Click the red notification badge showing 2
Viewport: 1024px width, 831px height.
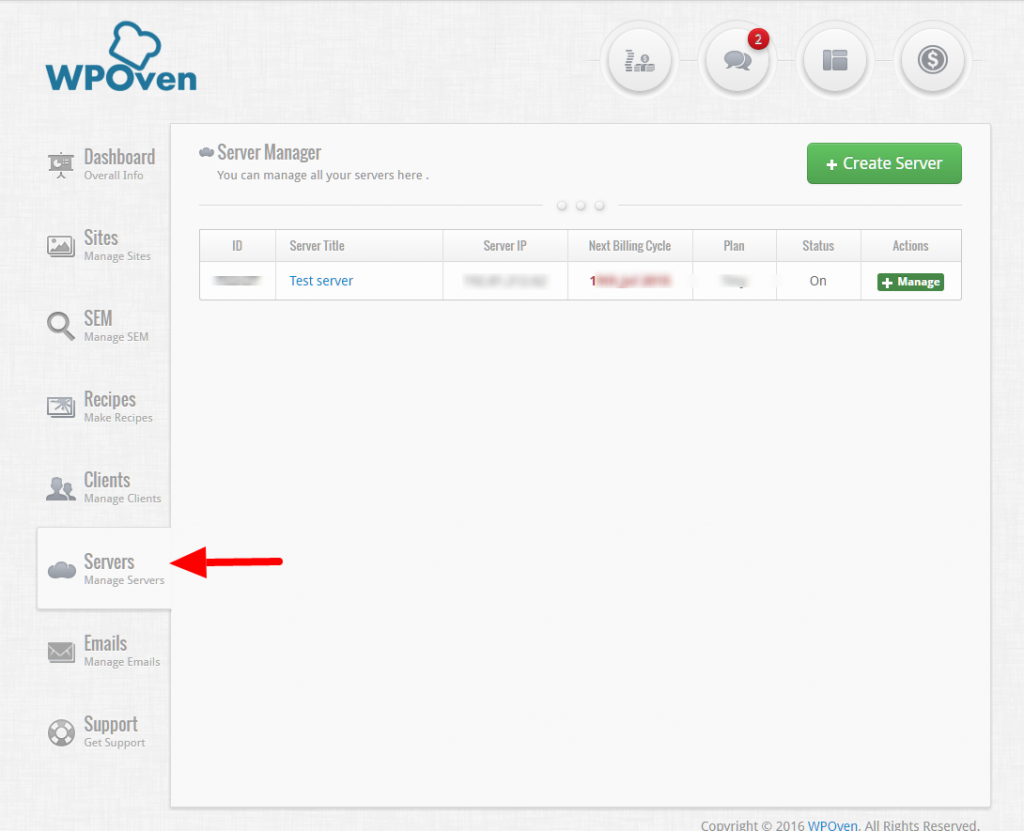pyautogui.click(x=758, y=39)
